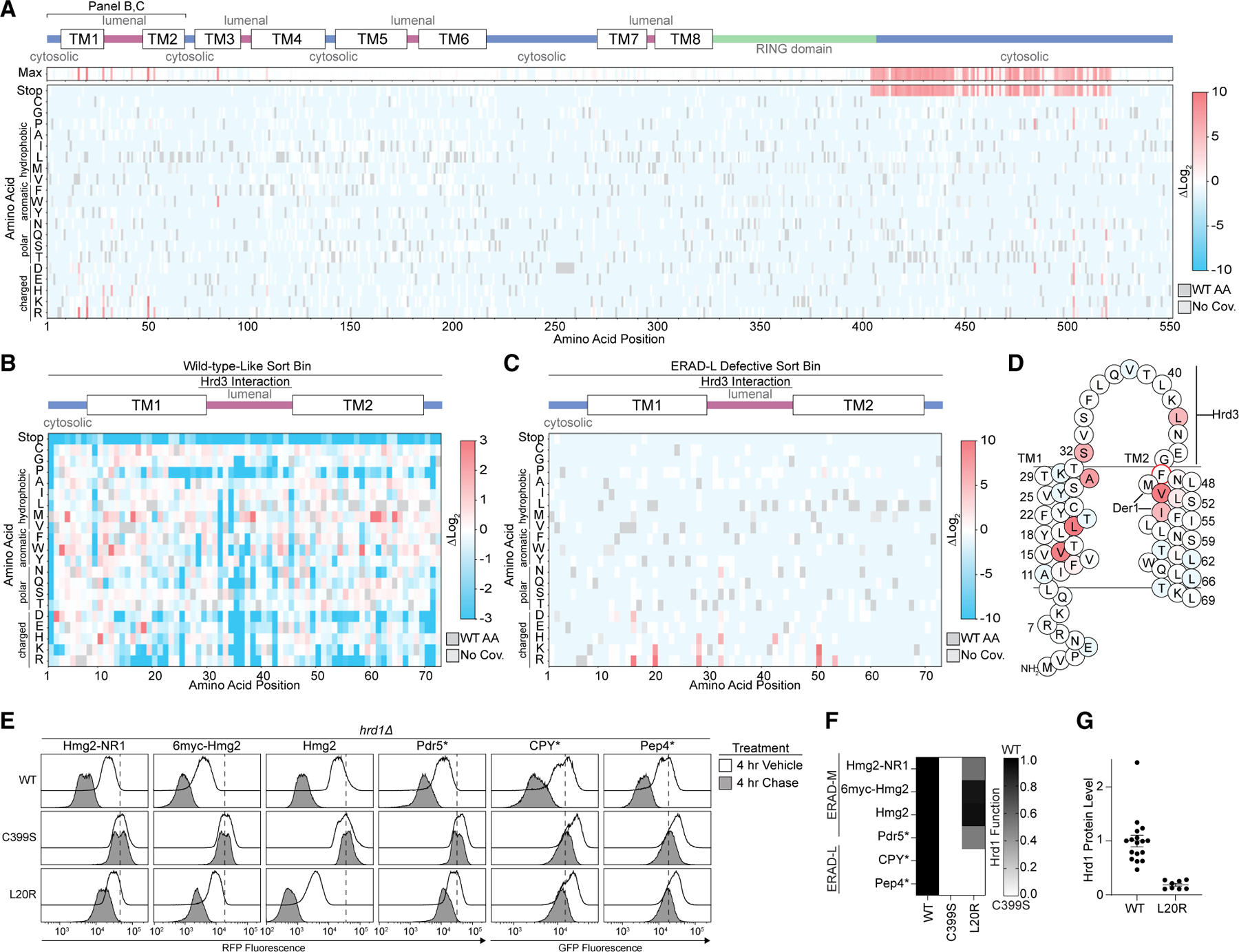Image resolution: width=1239 pixels, height=952 pixels.
Task: Click the 'Pep4*' column header in panel E
Action: (657, 745)
